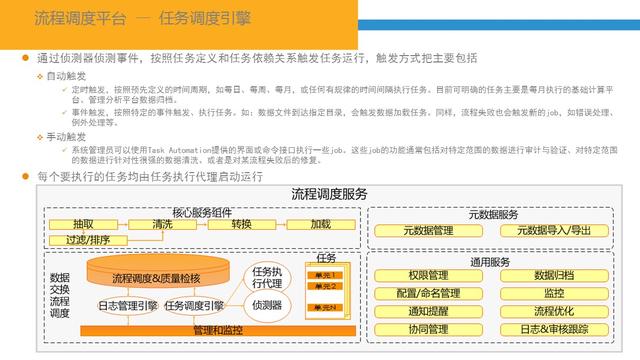Viewport: 640px width, 360px height.
Task: Click the 流程调度&质量检核 cylinder
Action: pyautogui.click(x=158, y=271)
